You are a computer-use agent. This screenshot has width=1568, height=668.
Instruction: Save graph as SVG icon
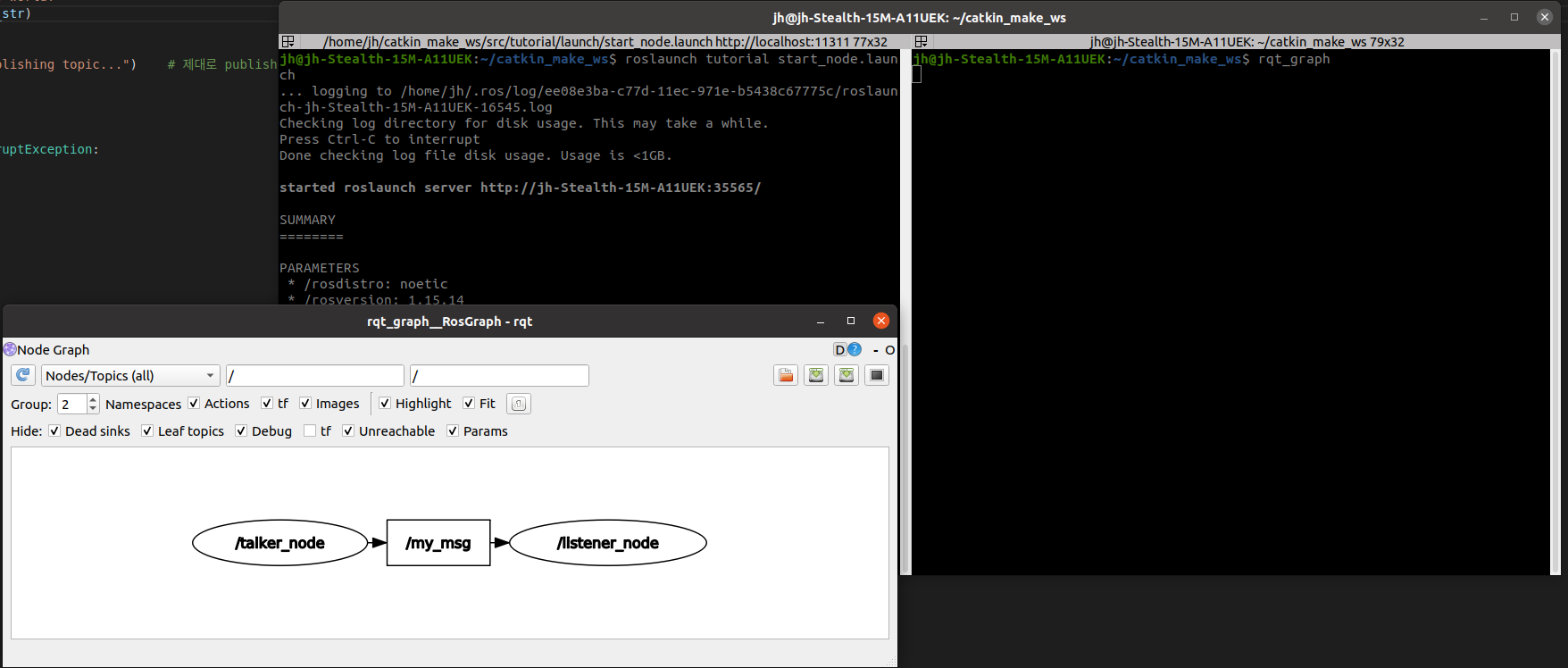(847, 375)
